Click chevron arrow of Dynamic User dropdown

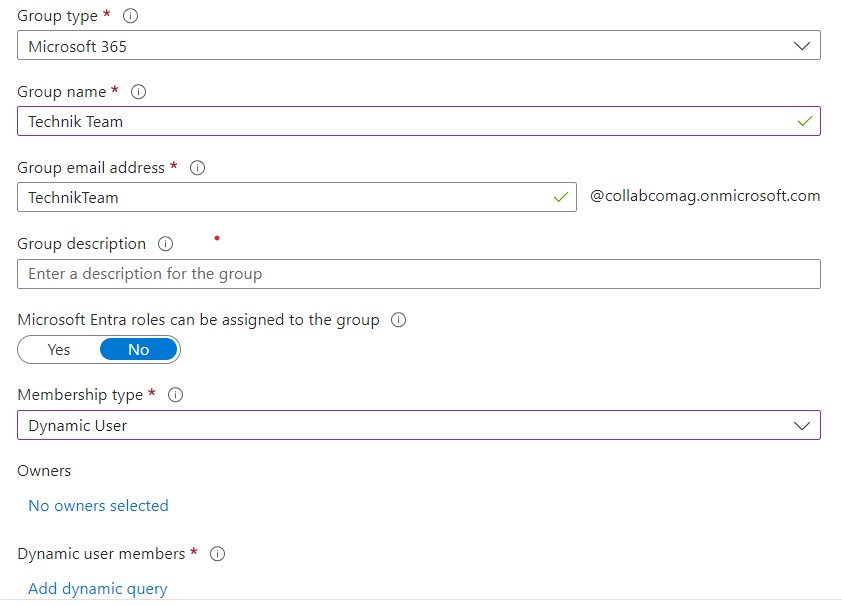click(x=802, y=425)
